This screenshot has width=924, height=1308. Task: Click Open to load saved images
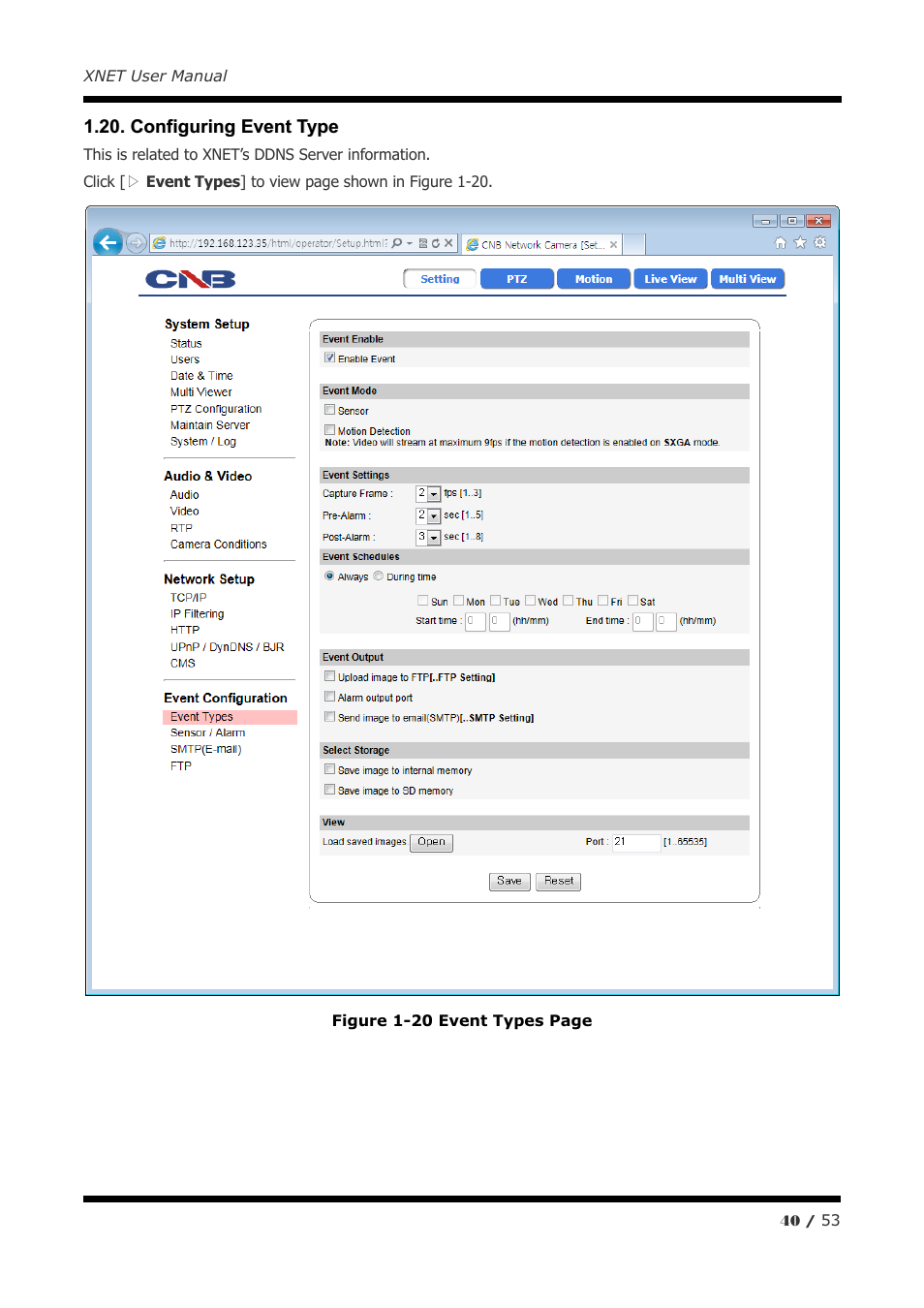pos(431,842)
